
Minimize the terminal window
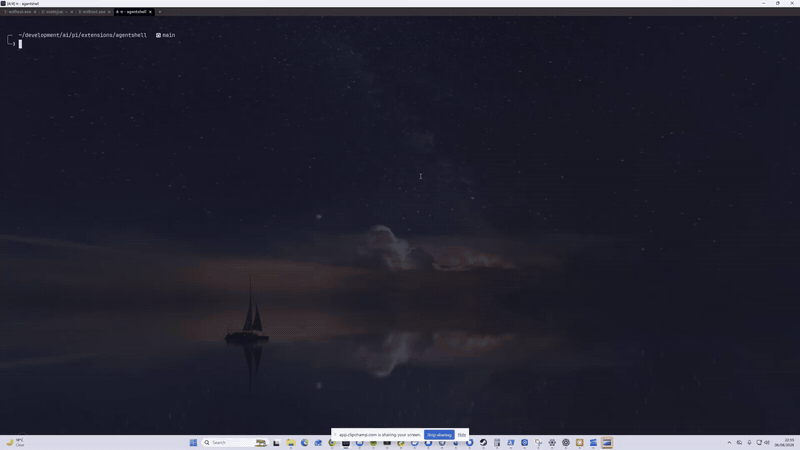click(763, 3)
